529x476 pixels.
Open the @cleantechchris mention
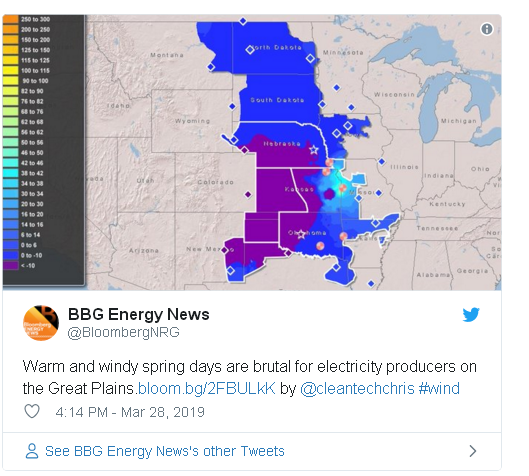click(x=357, y=388)
